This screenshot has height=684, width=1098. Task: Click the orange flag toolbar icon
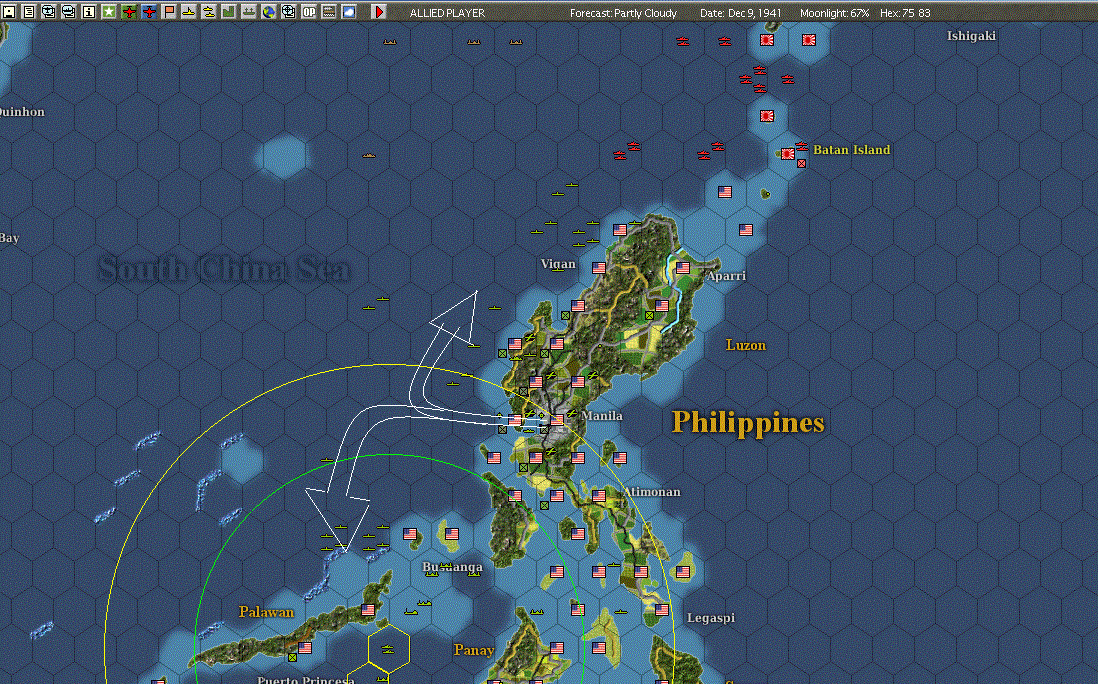coord(169,12)
